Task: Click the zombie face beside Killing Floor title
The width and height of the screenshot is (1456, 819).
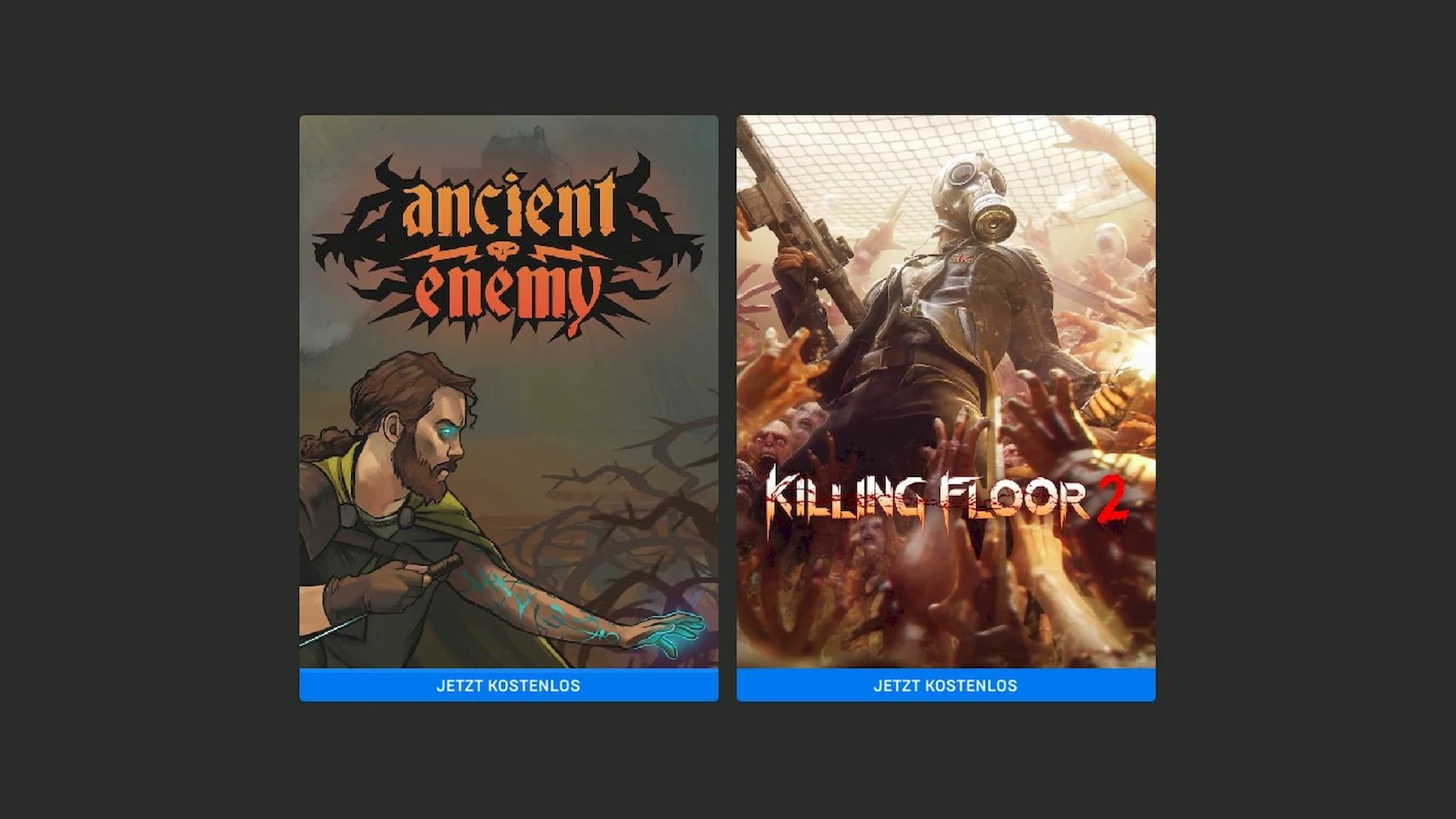Action: click(x=768, y=446)
